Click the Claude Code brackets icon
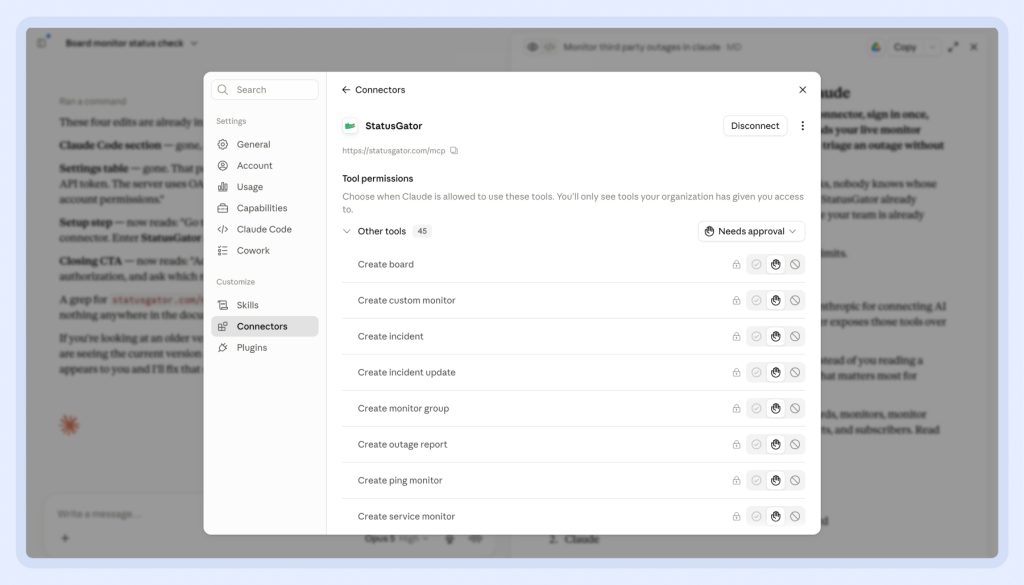Viewport: 1024px width, 585px height. click(223, 229)
